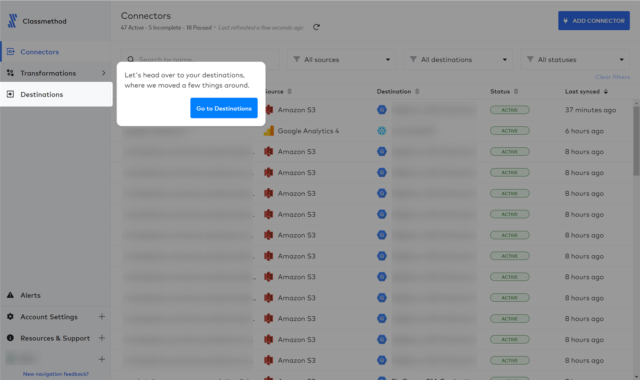
Task: Open Account Settings
Action: [49, 317]
